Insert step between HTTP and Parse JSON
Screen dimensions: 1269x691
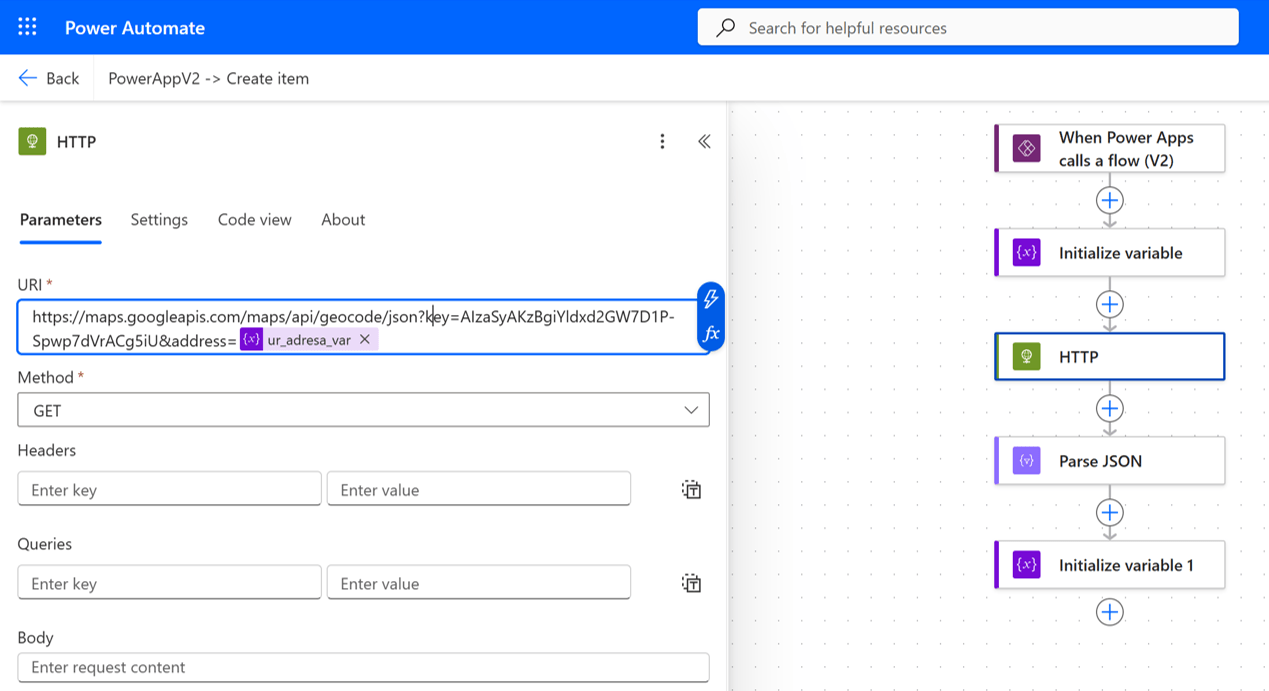coord(1109,408)
